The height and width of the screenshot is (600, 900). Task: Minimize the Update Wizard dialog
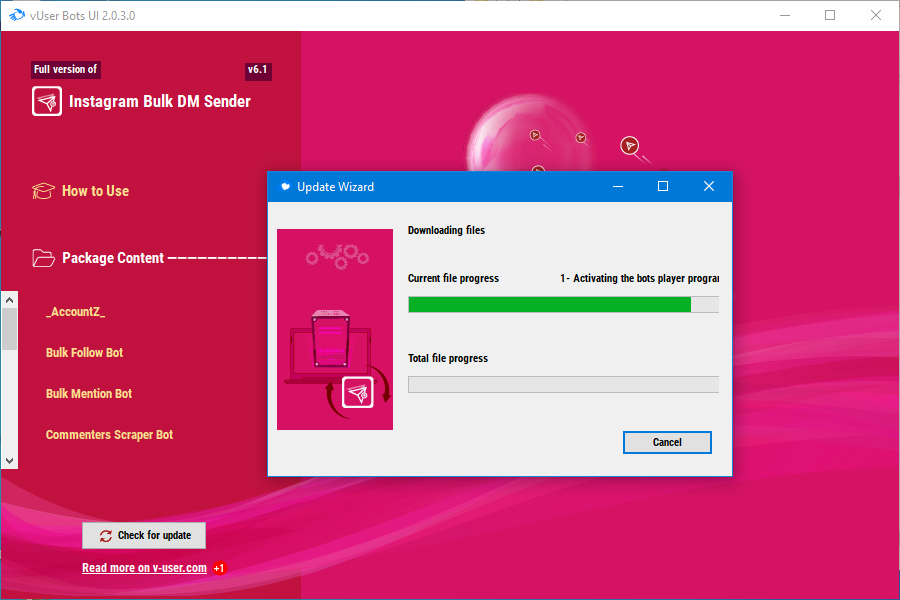click(x=618, y=186)
